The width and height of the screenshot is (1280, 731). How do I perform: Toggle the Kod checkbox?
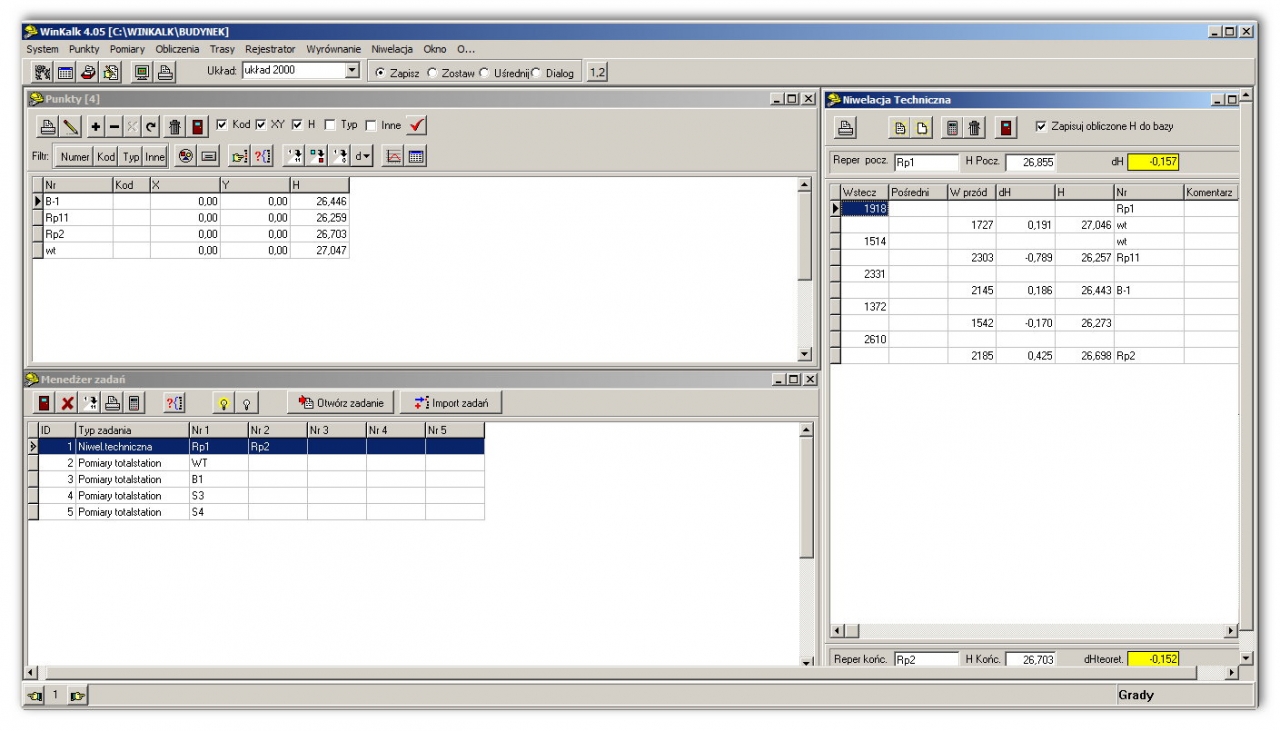click(222, 125)
